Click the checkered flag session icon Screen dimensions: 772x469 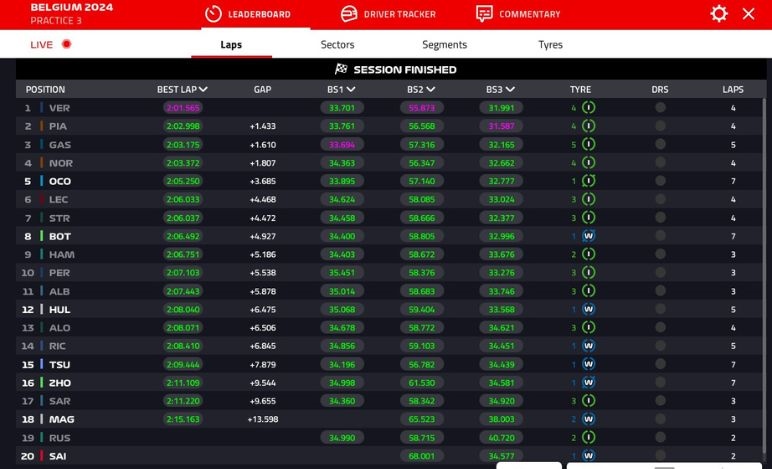pyautogui.click(x=341, y=70)
